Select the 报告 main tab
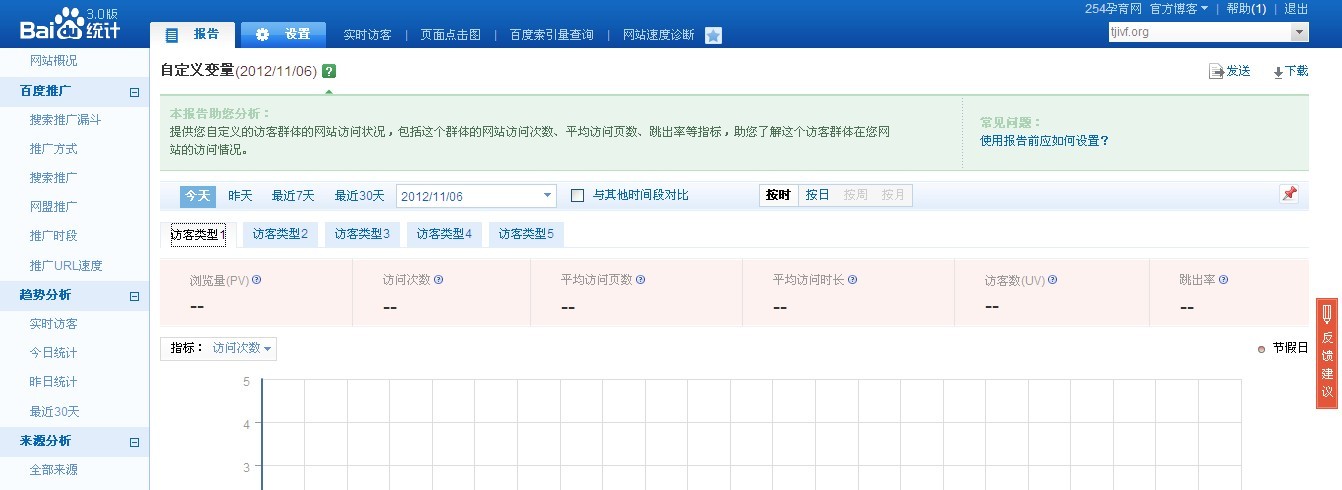Image resolution: width=1342 pixels, height=490 pixels. [x=192, y=34]
